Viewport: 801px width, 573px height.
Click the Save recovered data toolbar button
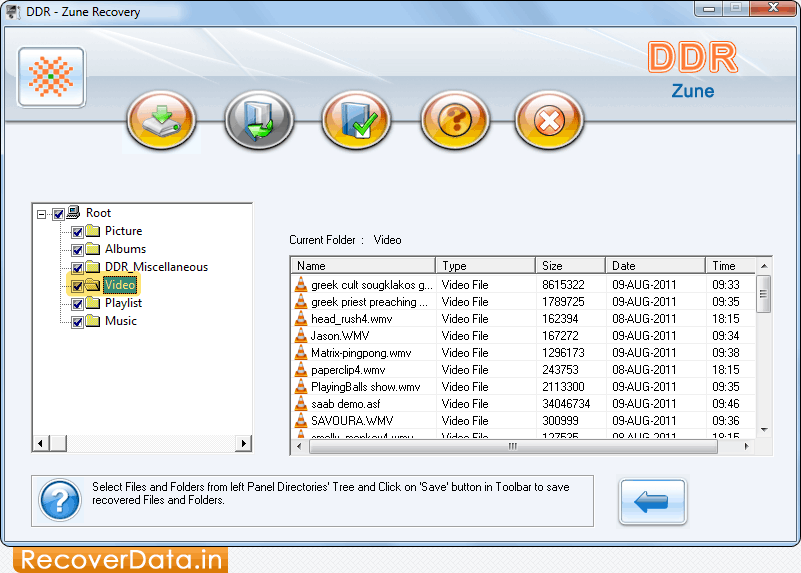161,121
